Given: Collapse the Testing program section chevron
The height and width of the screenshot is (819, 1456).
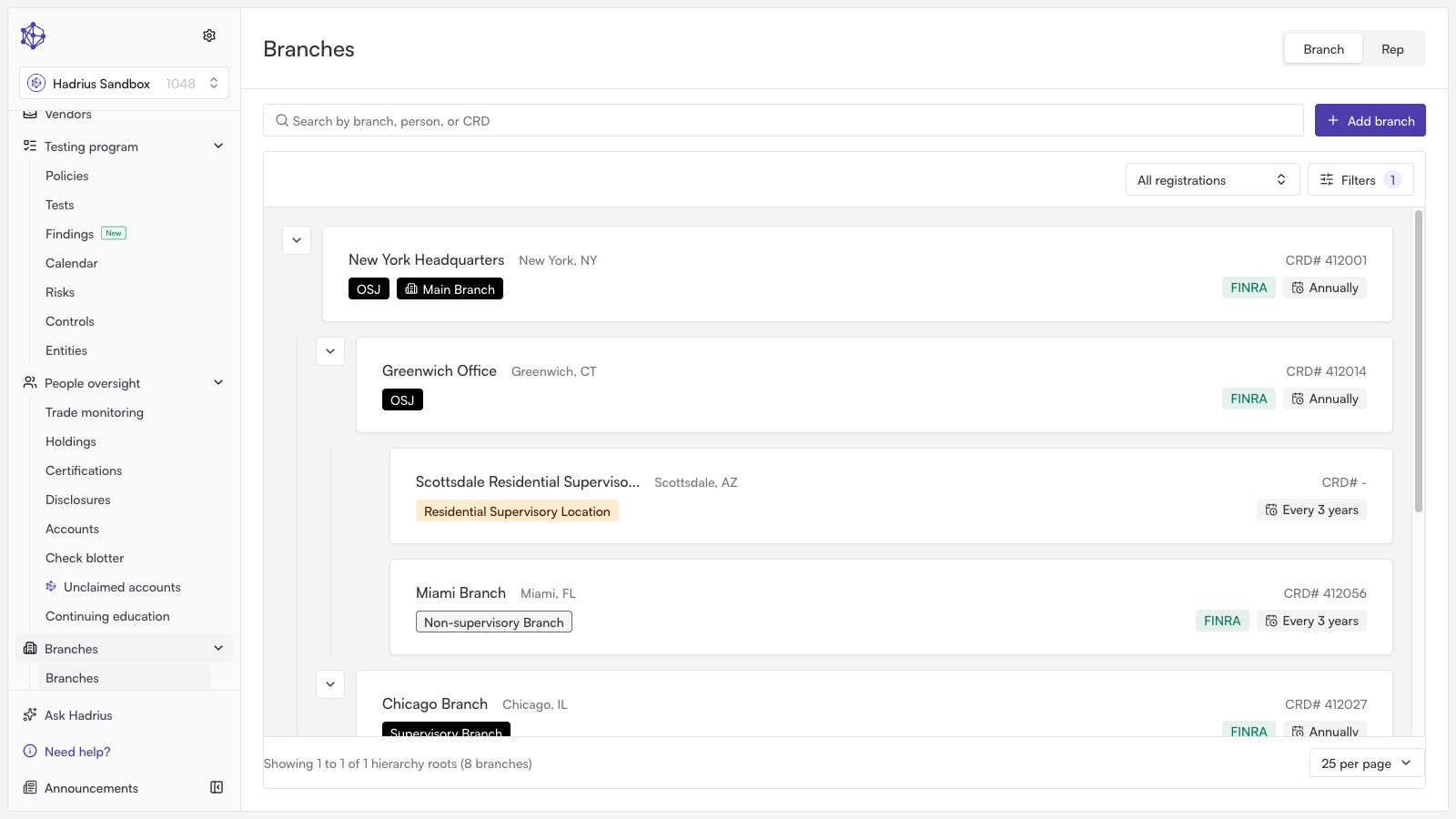Looking at the screenshot, I should coord(218,146).
